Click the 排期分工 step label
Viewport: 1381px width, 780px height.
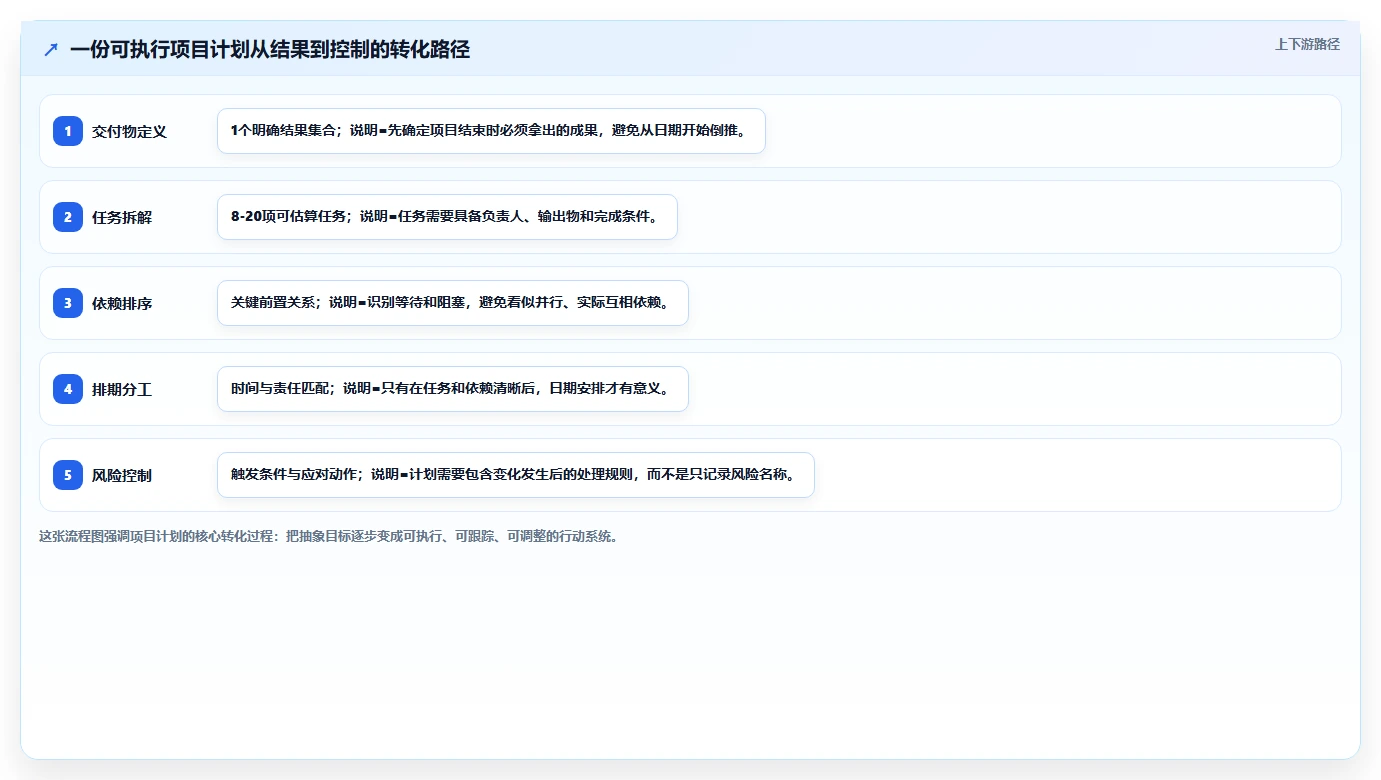(x=122, y=389)
